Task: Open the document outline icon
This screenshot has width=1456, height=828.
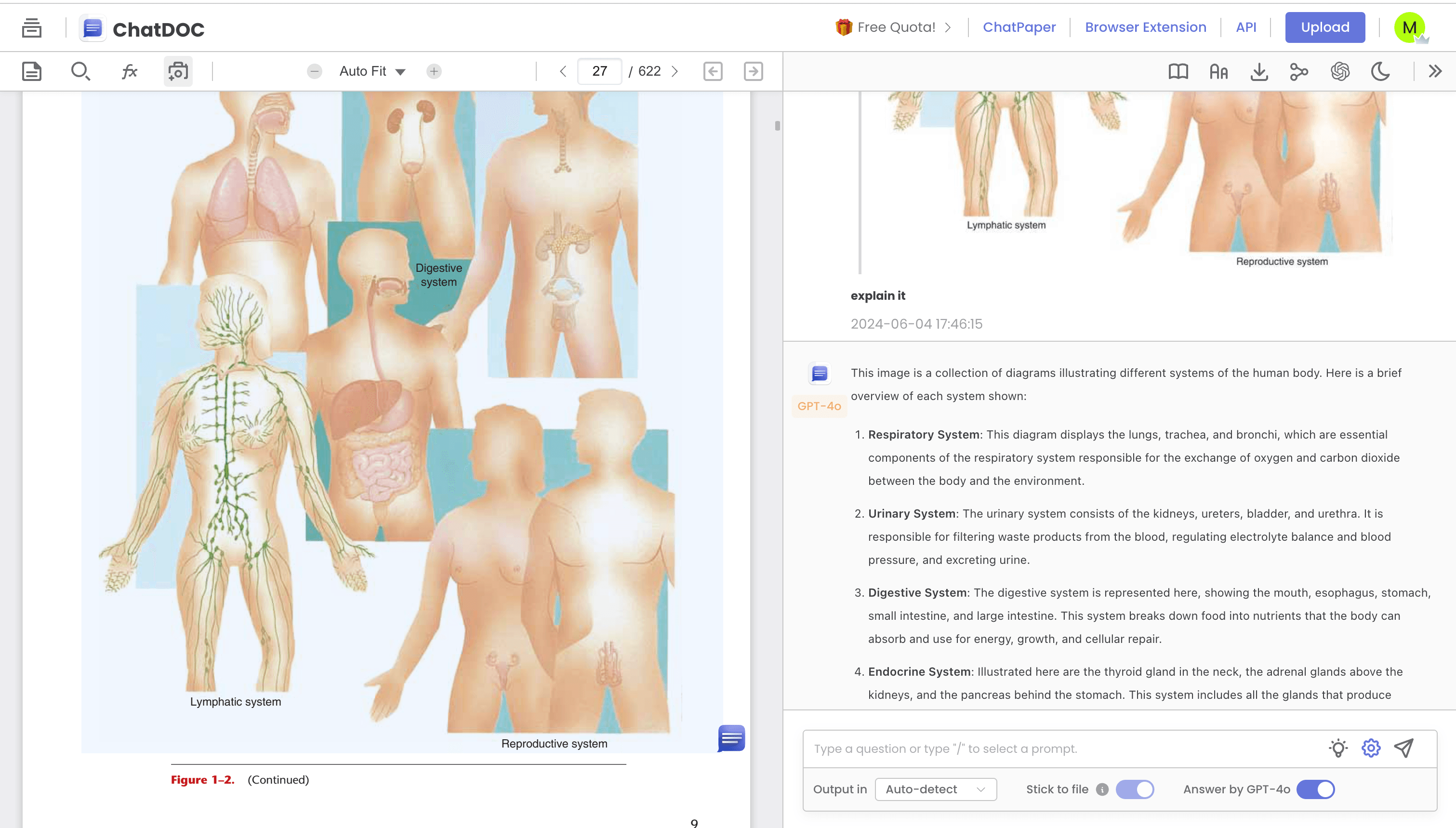Action: pos(32,71)
